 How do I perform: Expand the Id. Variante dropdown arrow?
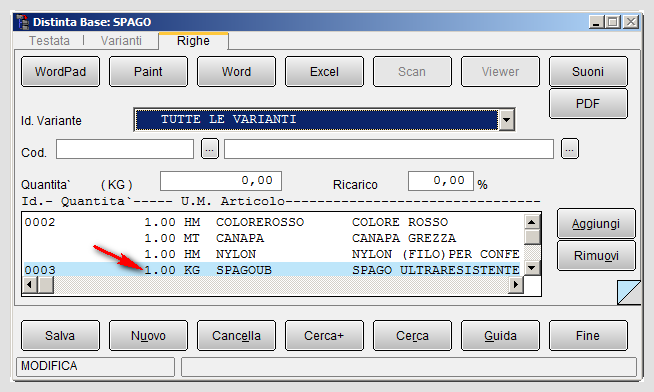point(506,120)
